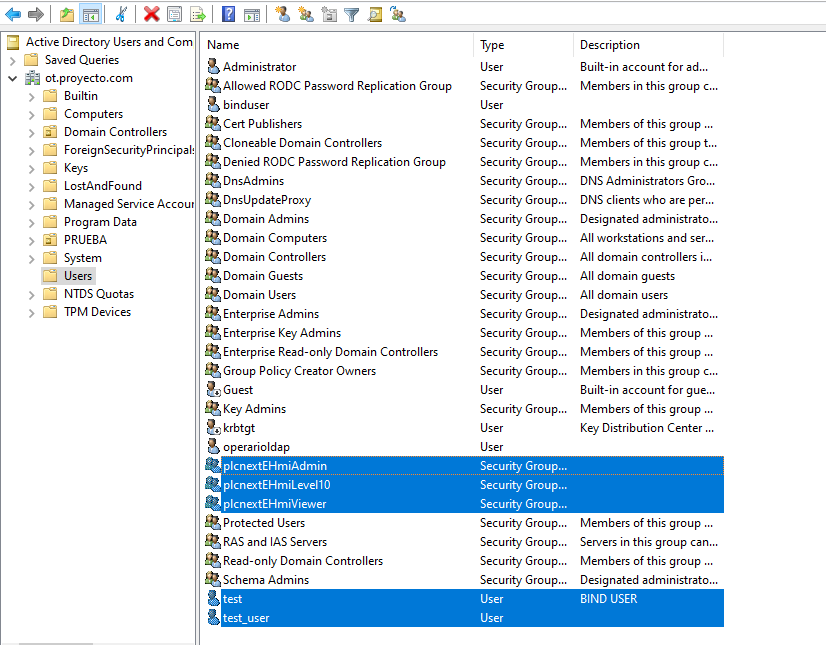The height and width of the screenshot is (645, 826).
Task: Select Enterprise Key Admins row
Action: (464, 333)
